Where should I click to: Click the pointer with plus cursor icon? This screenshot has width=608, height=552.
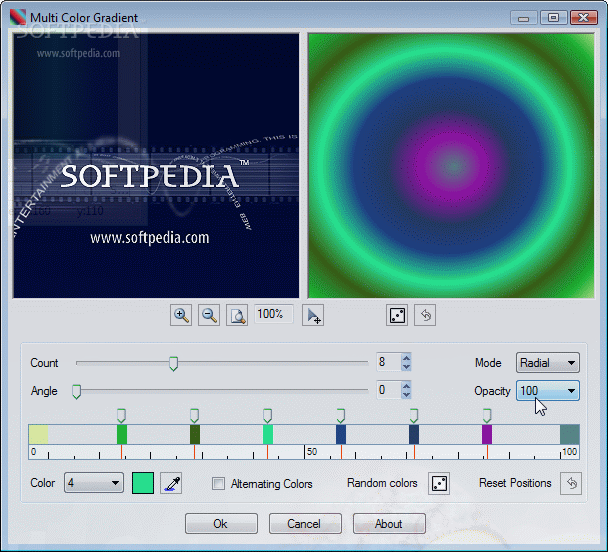point(313,315)
